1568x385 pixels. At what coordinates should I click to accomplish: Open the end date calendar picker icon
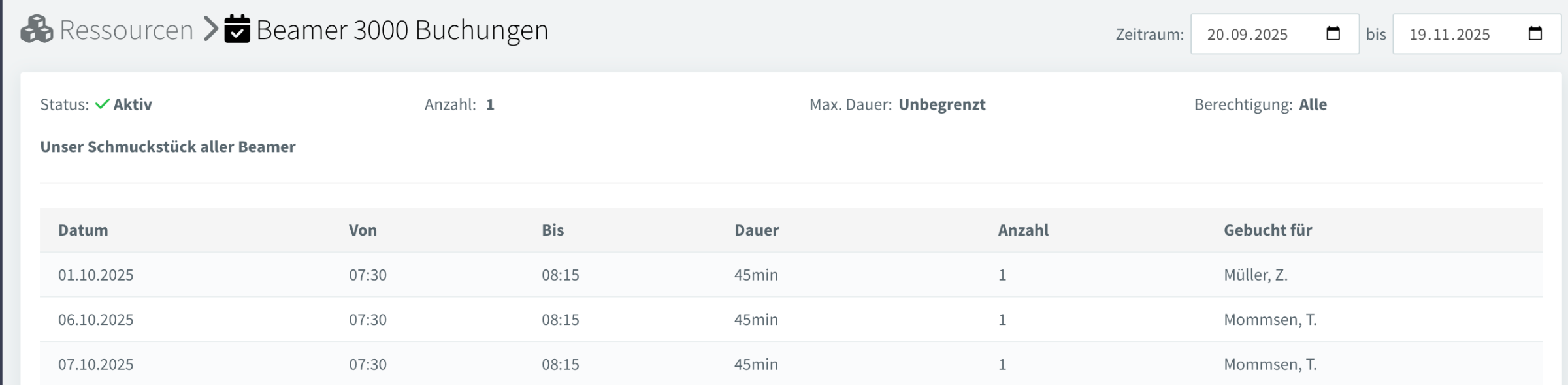(1535, 34)
